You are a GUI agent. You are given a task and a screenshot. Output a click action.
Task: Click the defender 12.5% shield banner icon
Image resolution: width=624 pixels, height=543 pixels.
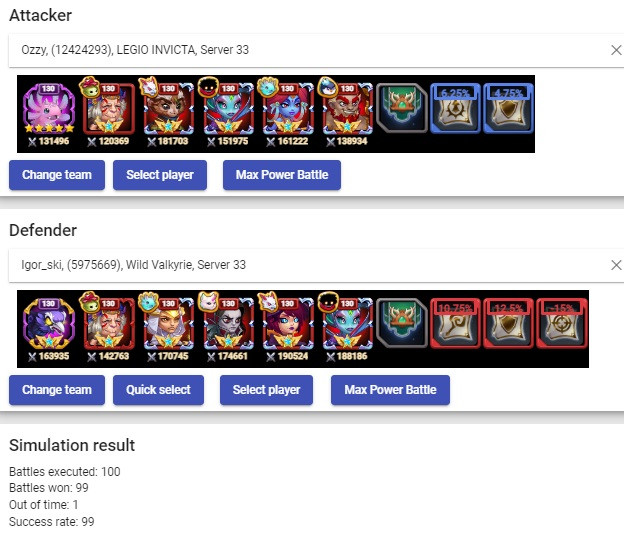click(508, 323)
